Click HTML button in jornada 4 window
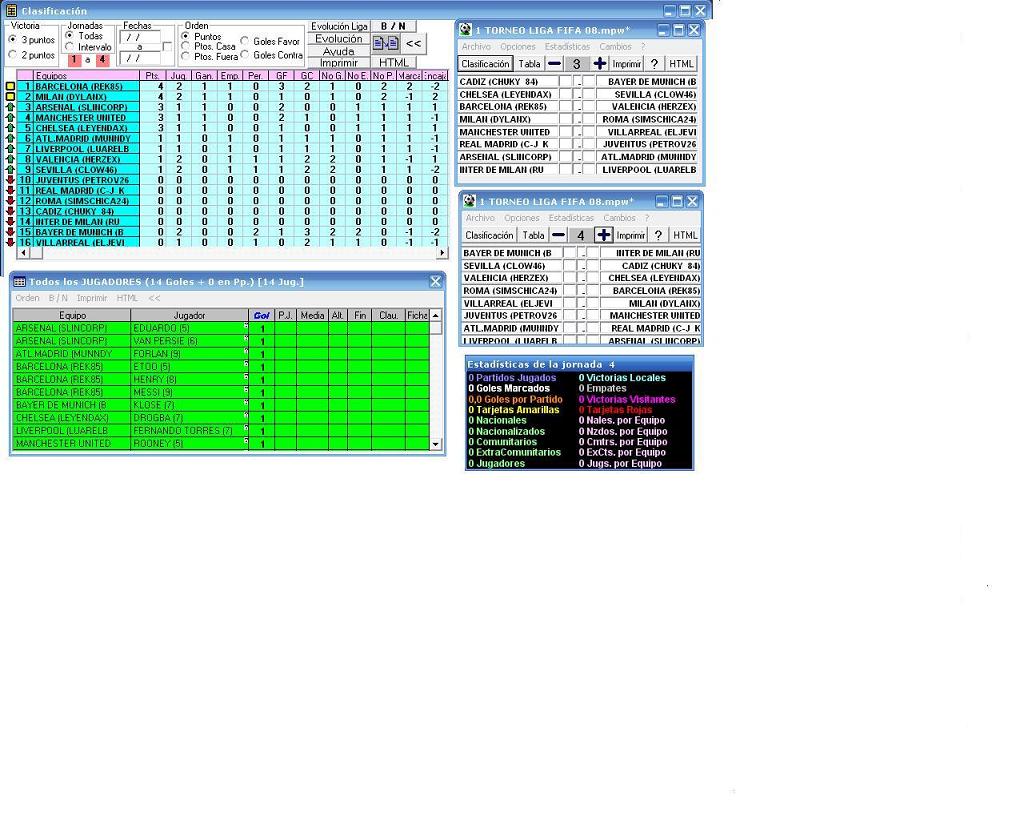The height and width of the screenshot is (820, 1024). pyautogui.click(x=685, y=235)
